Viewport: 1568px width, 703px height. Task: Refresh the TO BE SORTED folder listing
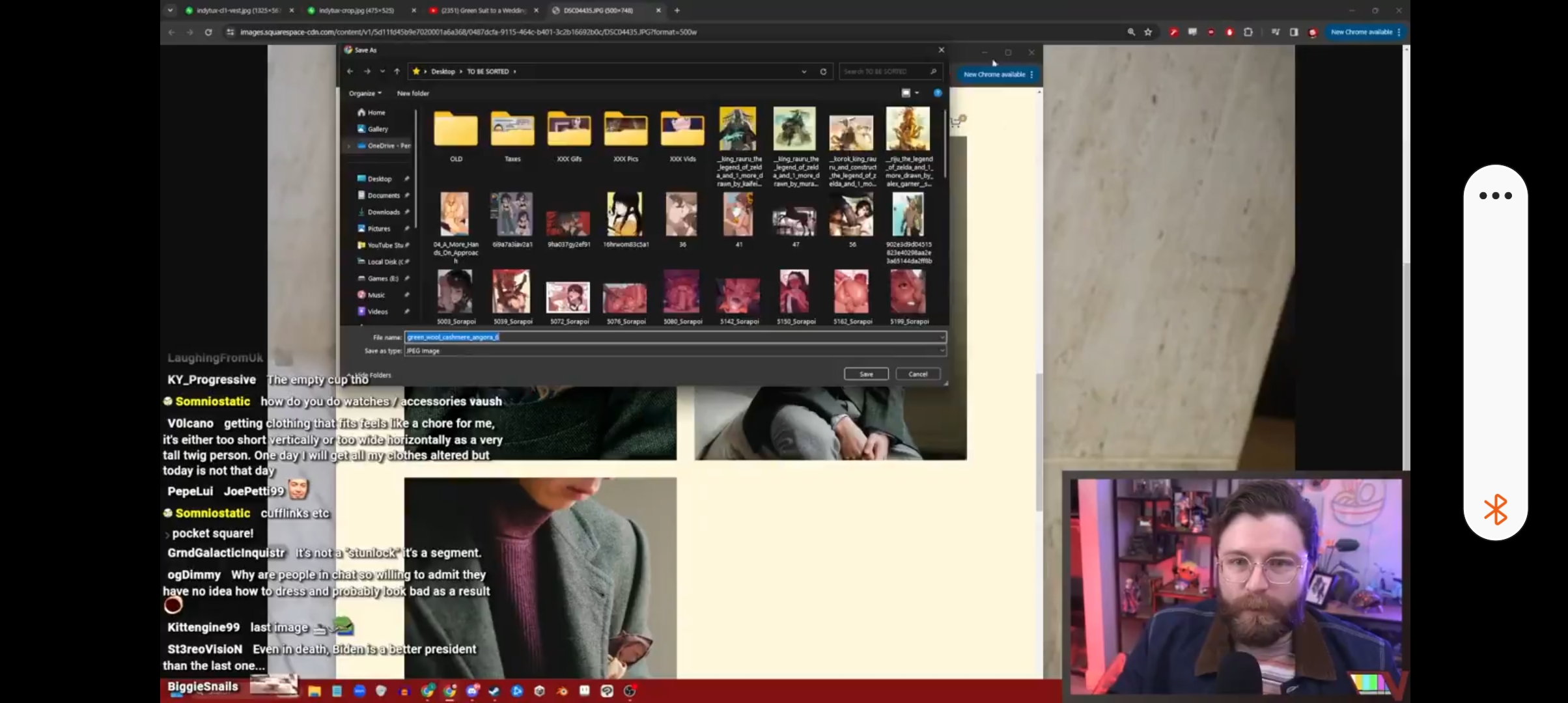823,72
